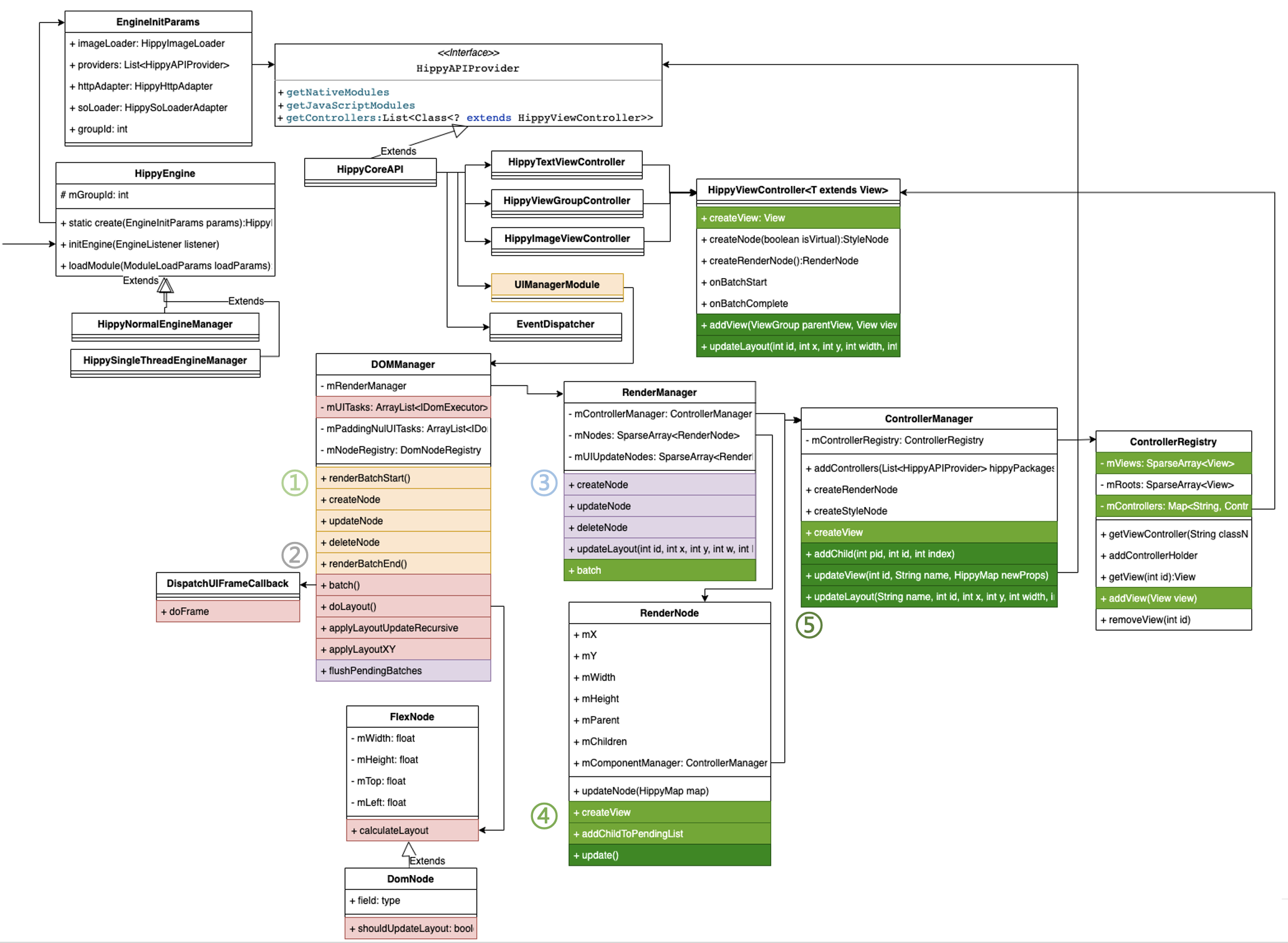Click the RenderNode class title
The image size is (1288, 943).
[x=670, y=613]
